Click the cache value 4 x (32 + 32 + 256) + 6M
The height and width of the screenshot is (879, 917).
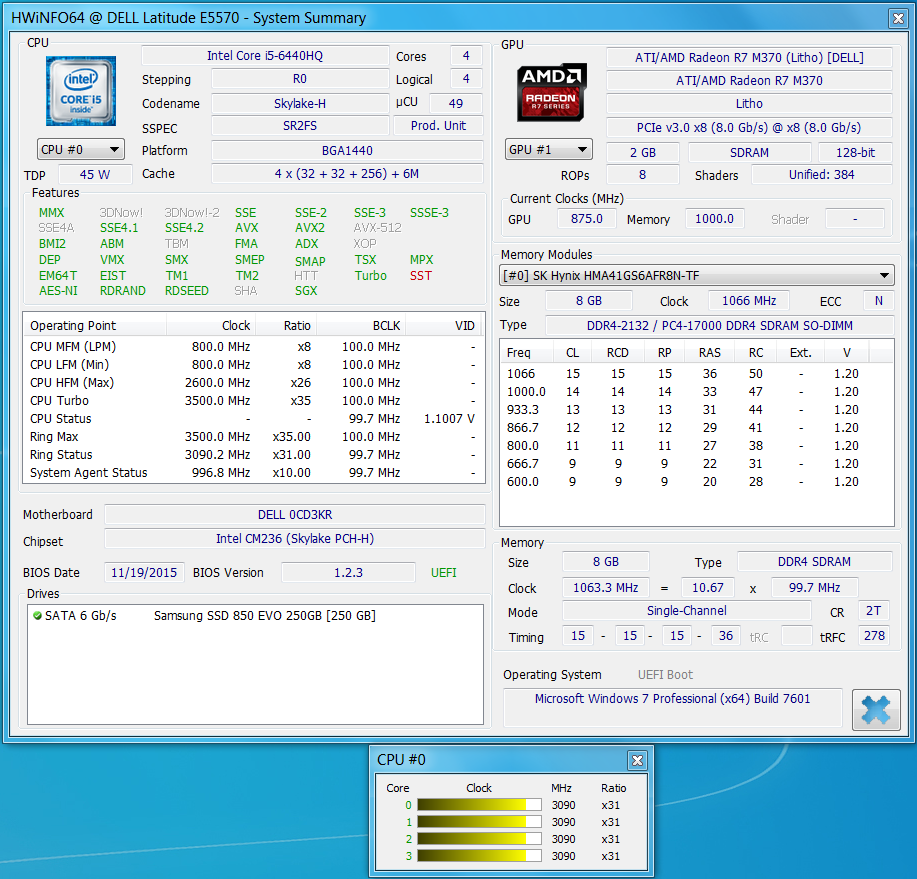point(347,174)
